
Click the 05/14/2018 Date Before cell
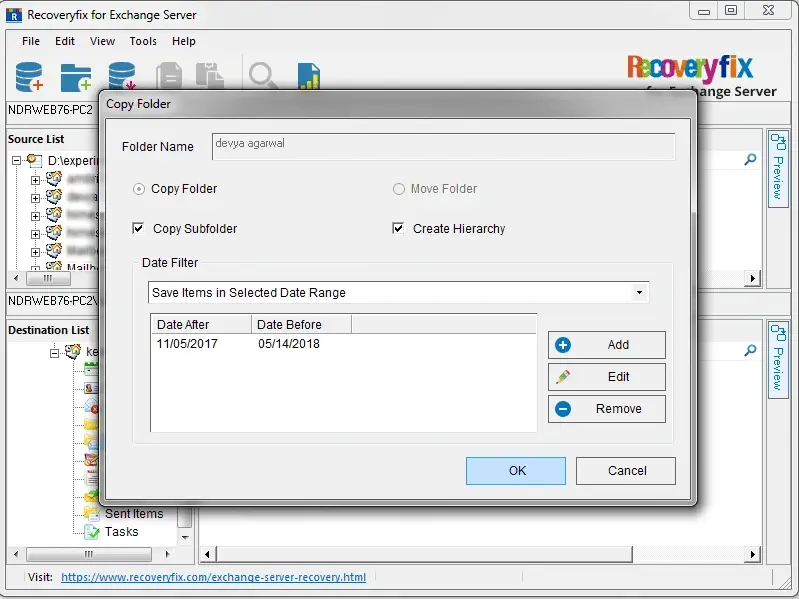coord(289,344)
